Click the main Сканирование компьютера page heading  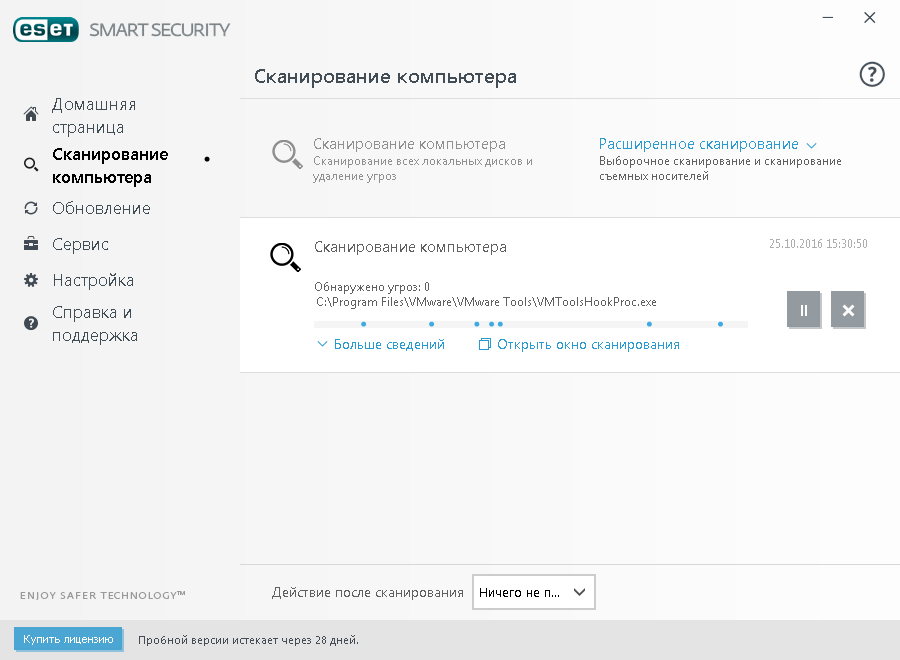click(385, 76)
